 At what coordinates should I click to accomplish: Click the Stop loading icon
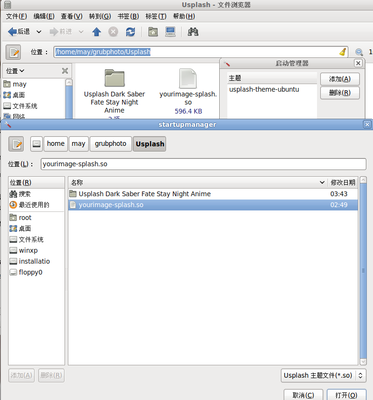coord(113,32)
